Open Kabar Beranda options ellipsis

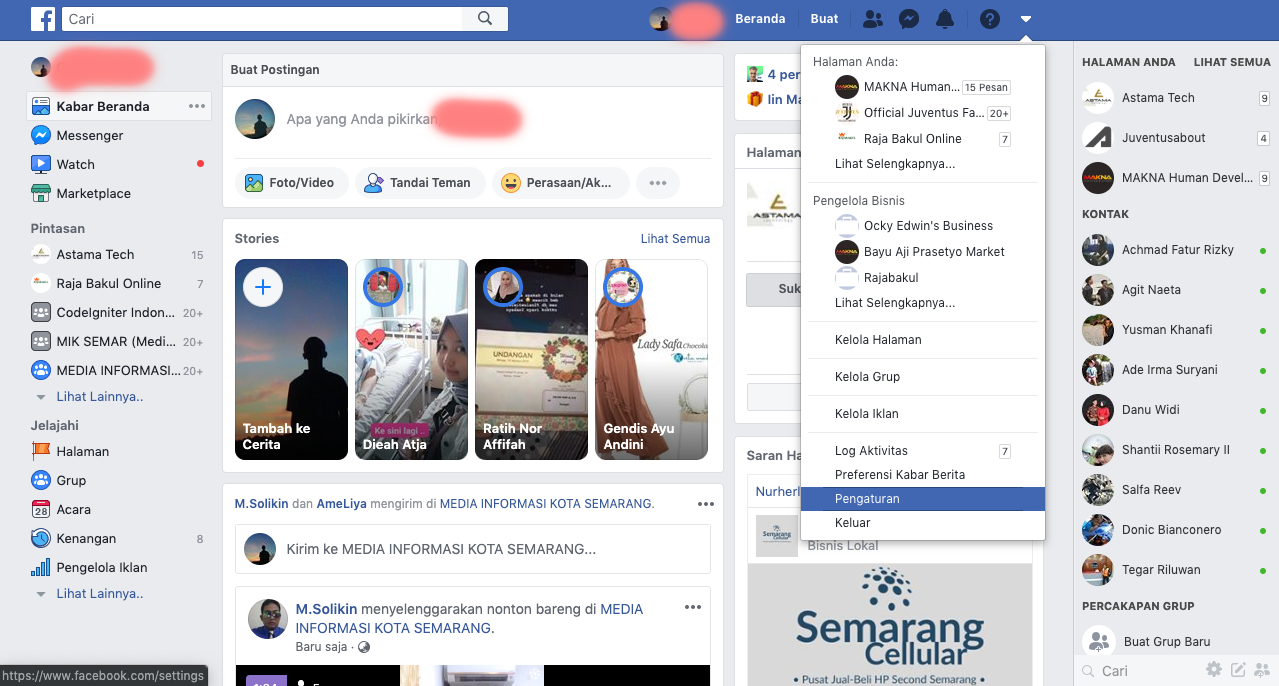[197, 106]
